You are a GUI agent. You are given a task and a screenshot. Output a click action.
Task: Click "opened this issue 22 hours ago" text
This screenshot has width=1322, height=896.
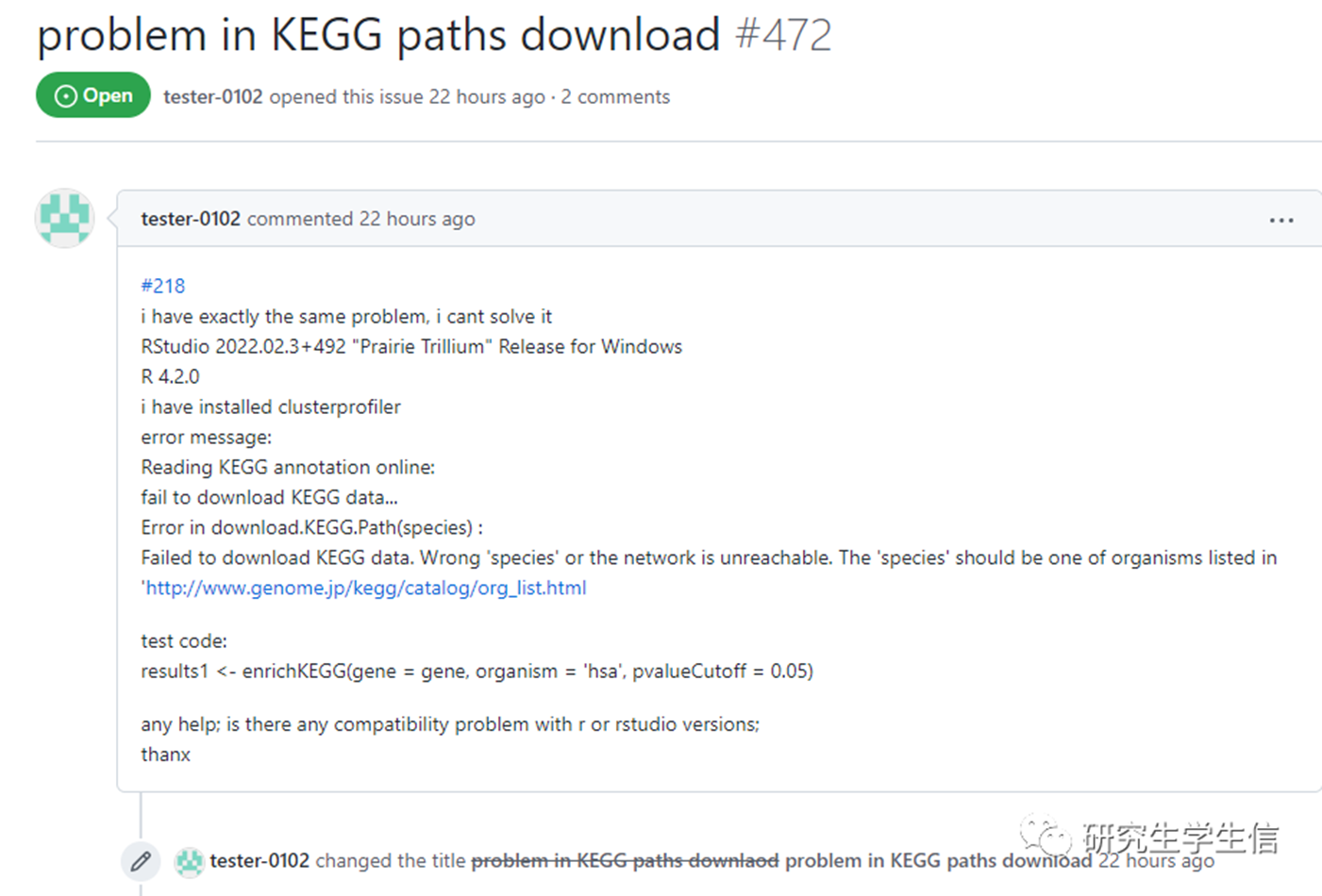(407, 96)
